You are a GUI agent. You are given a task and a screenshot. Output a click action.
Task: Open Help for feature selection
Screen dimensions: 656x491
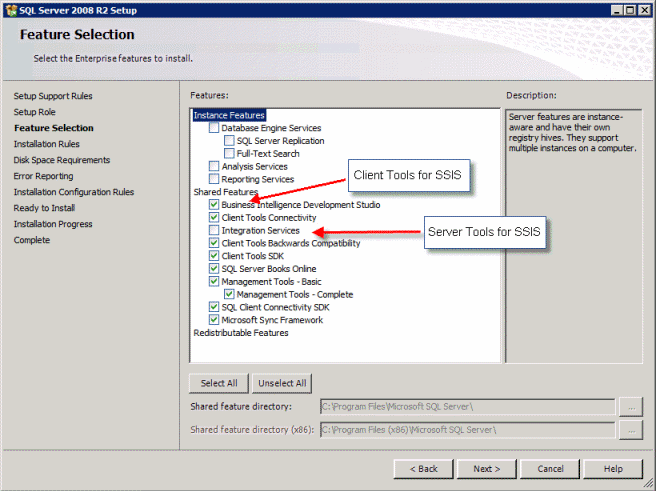pyautogui.click(x=613, y=469)
